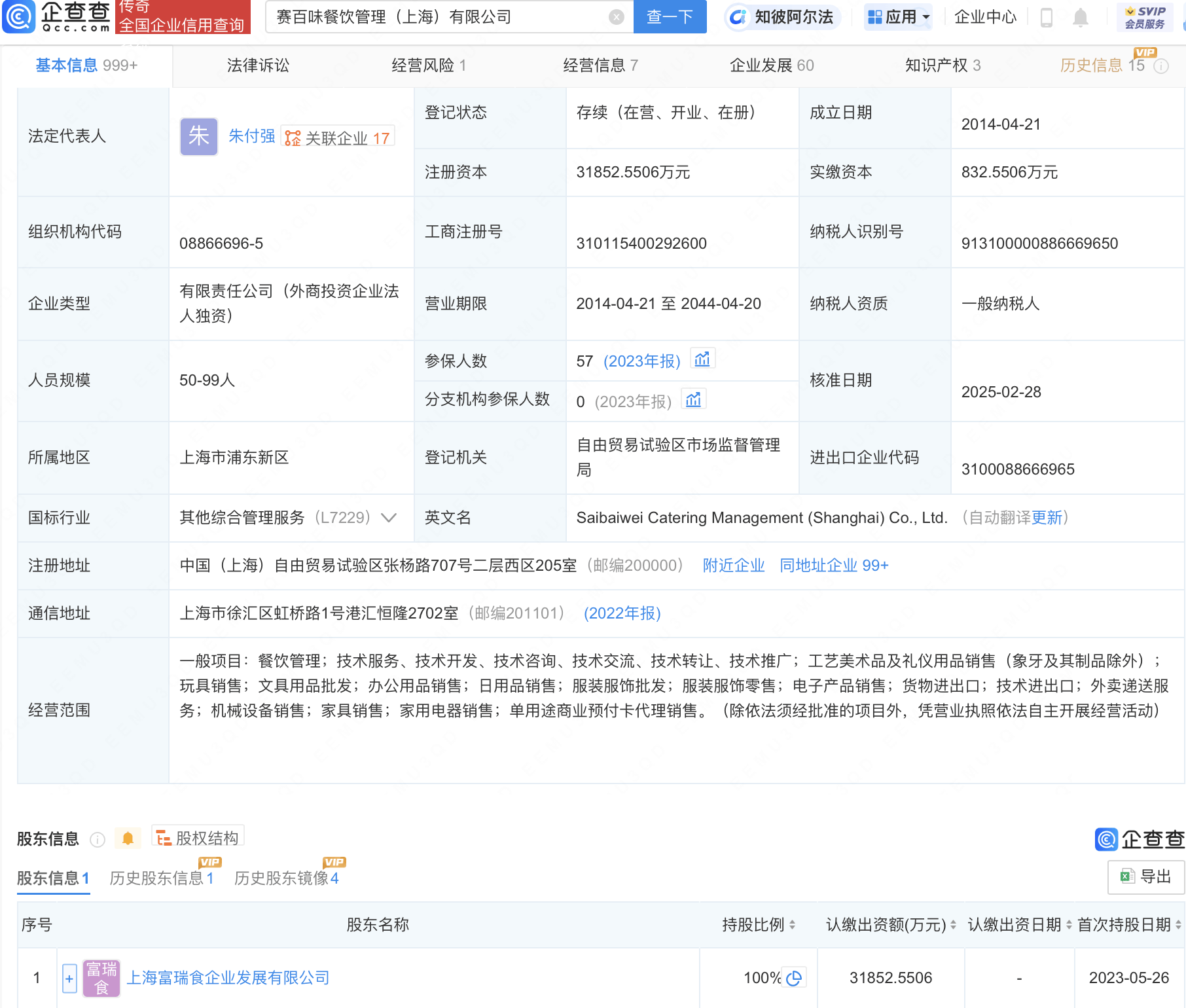
Task: Open the mobile phone app icon
Action: point(1046,17)
